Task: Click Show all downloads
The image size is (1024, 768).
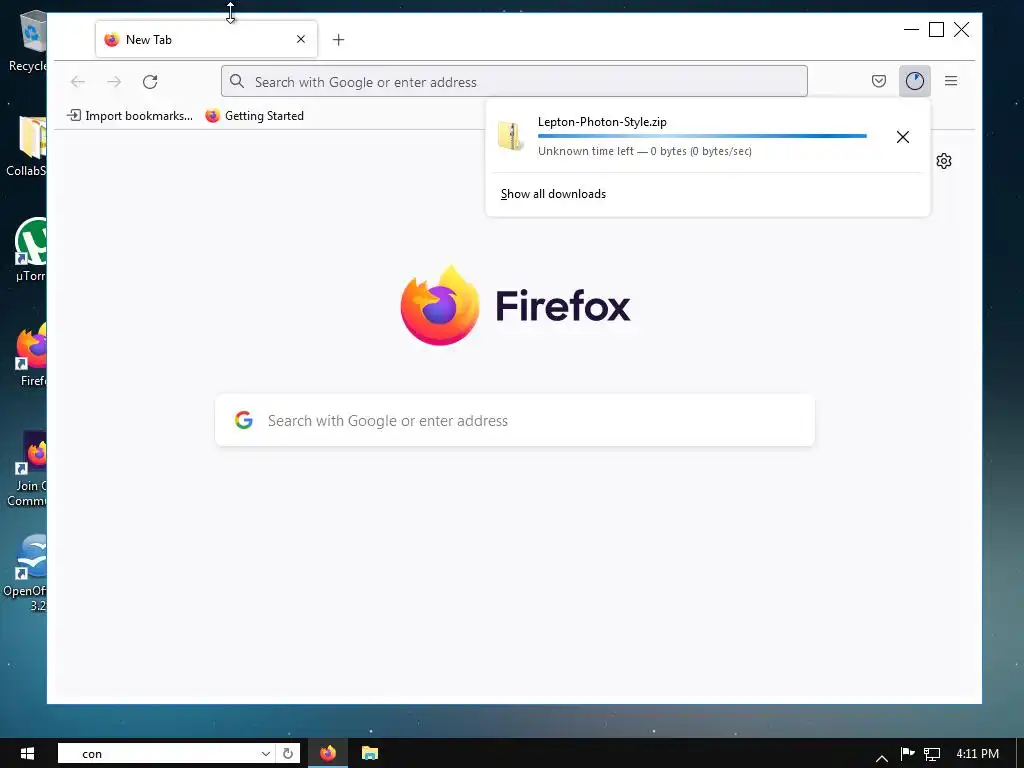Action: 553,194
